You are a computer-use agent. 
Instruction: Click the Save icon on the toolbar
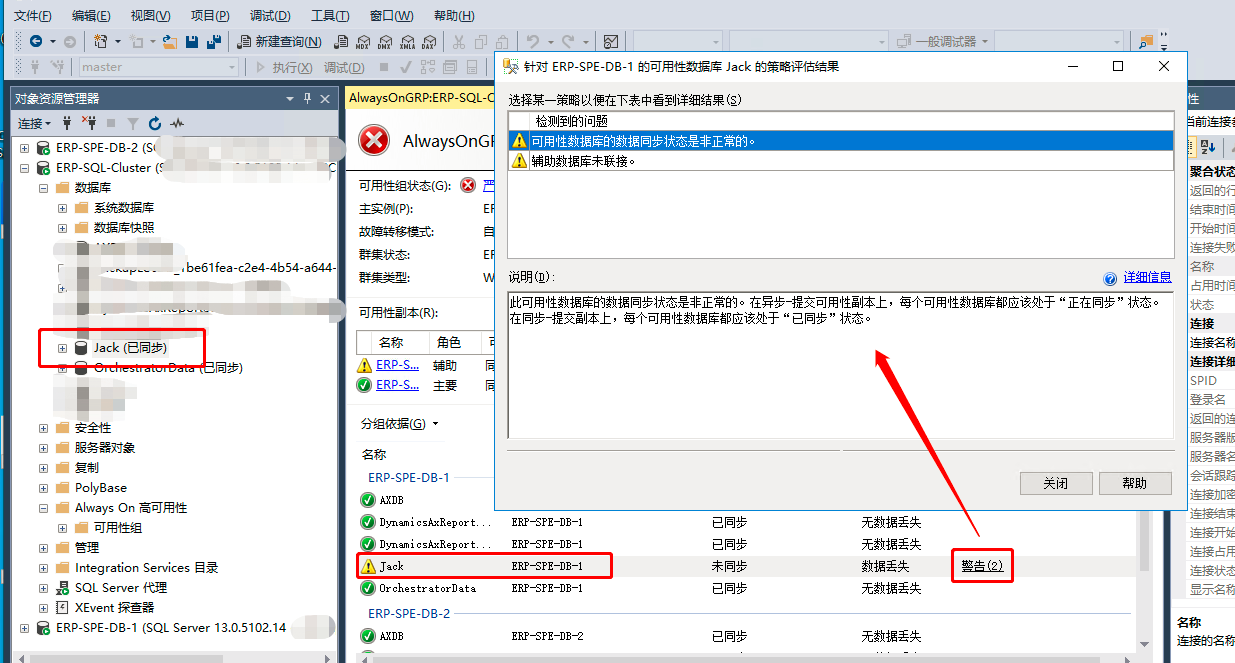tap(192, 41)
